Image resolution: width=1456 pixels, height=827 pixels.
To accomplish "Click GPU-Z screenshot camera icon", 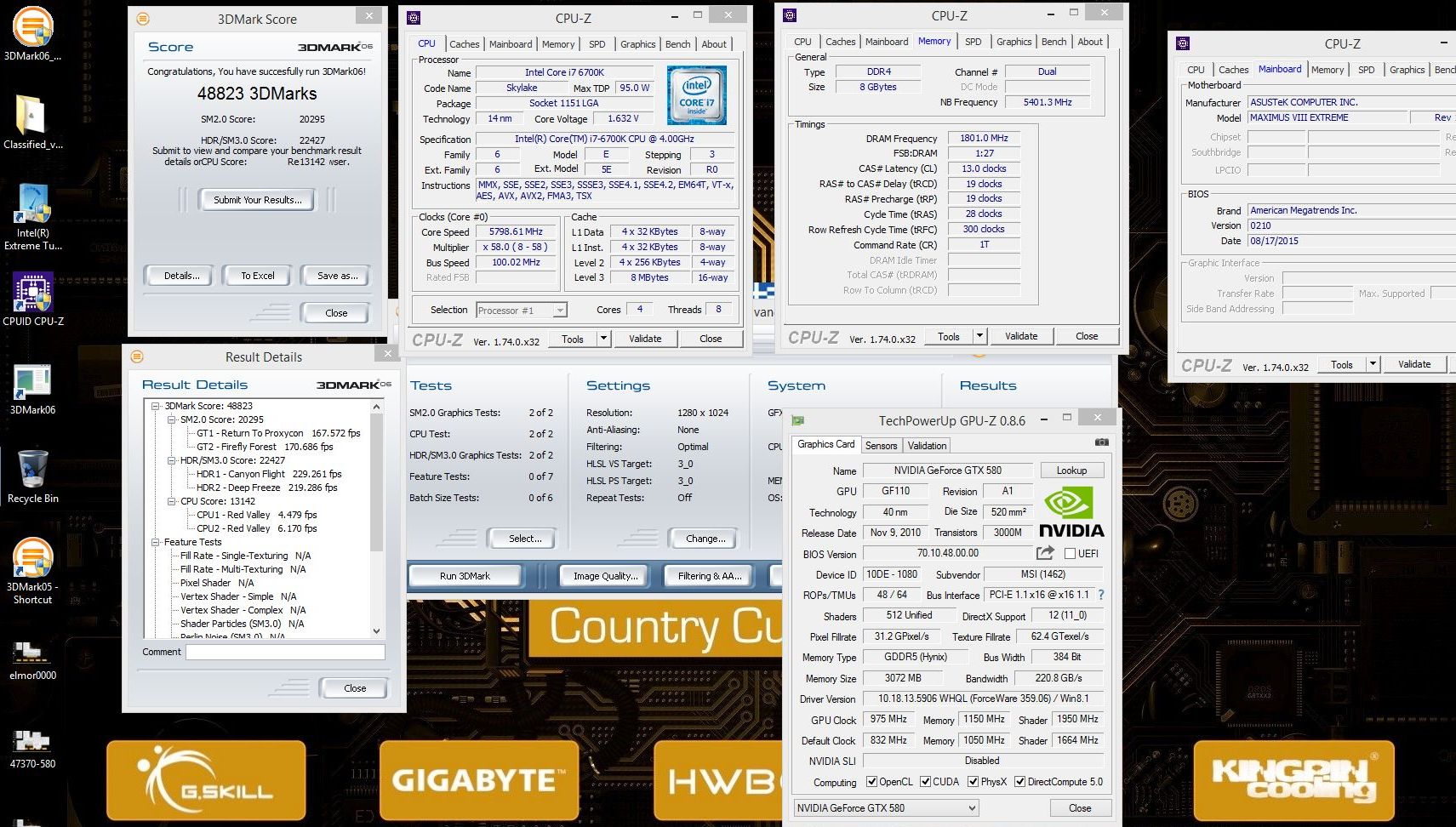I will 1101,442.
